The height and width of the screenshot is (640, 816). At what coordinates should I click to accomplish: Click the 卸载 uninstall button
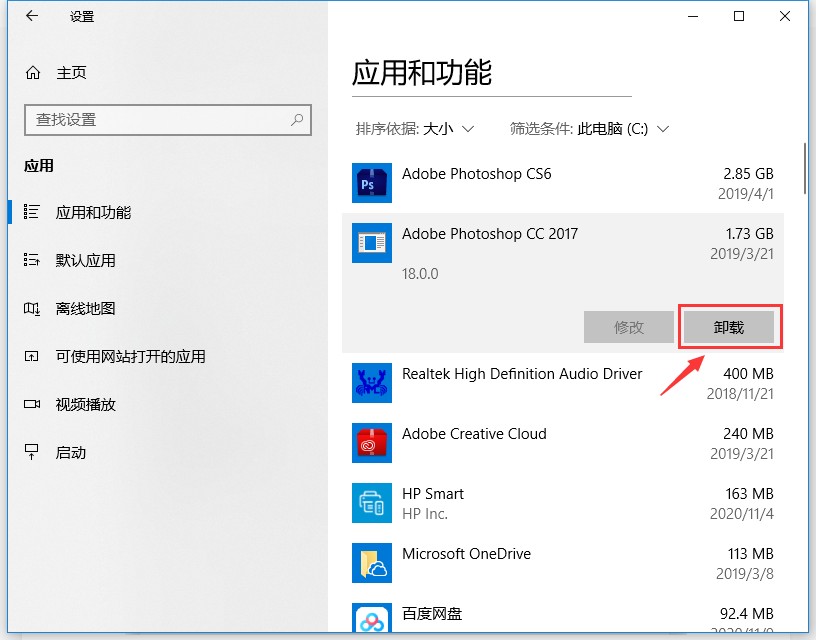729,327
